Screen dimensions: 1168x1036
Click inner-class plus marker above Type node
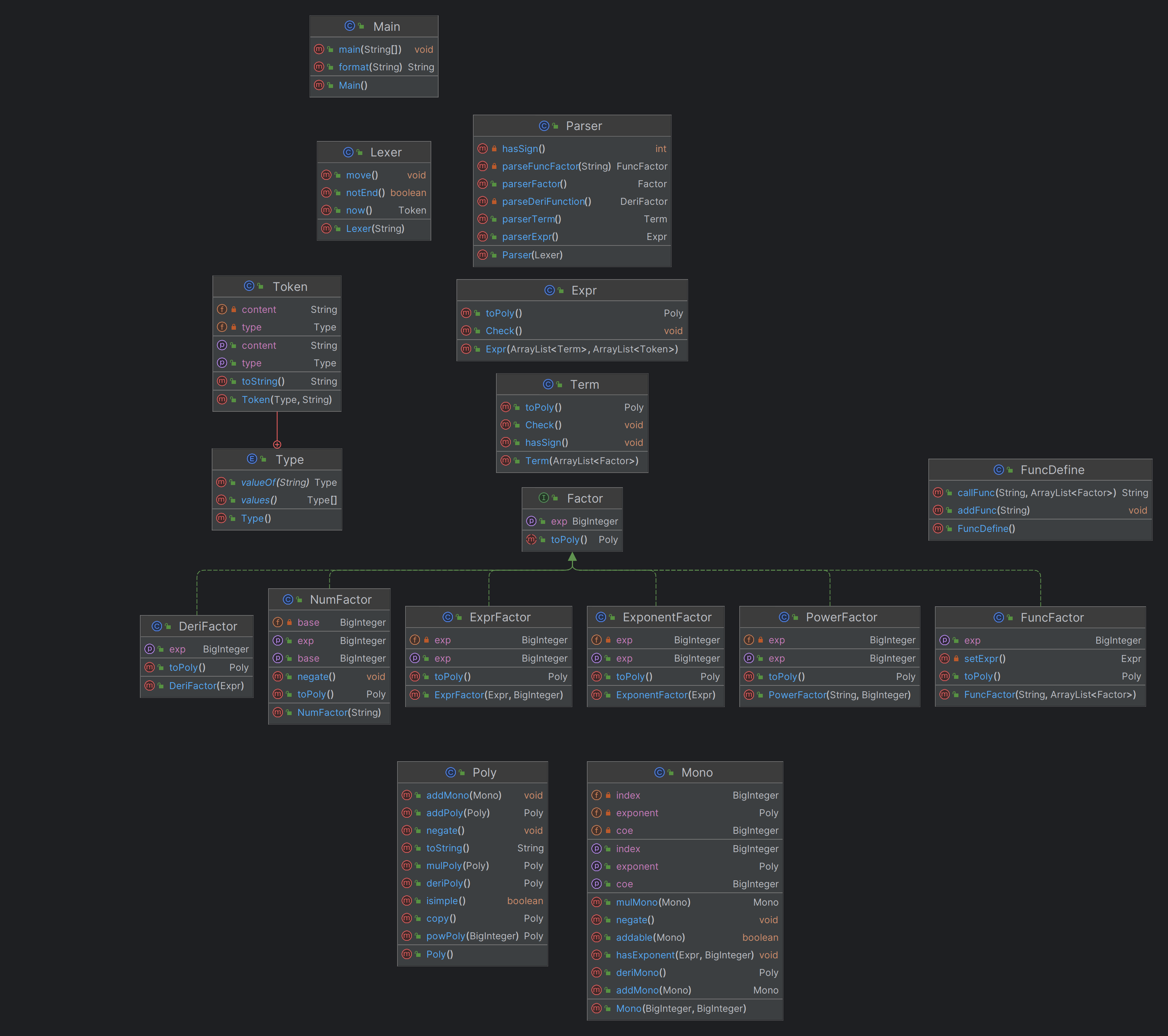(277, 444)
